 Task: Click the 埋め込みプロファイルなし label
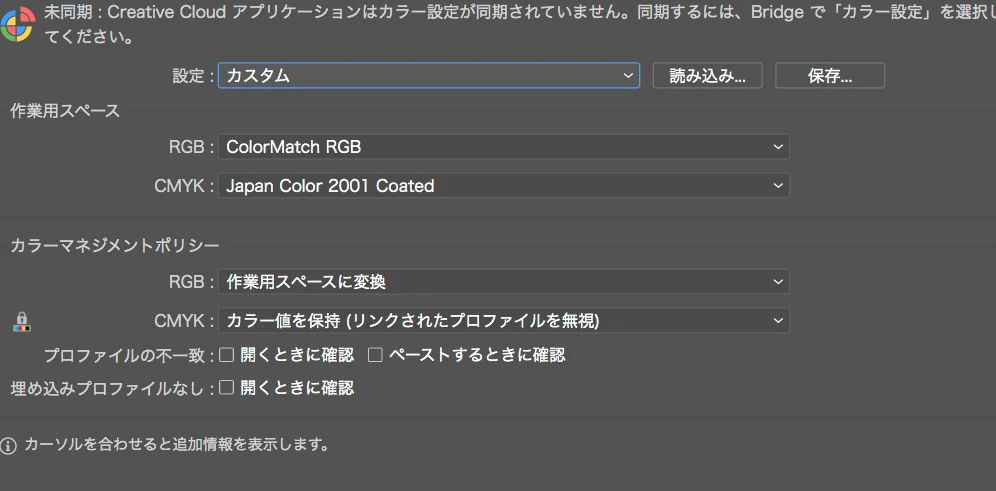click(x=112, y=389)
